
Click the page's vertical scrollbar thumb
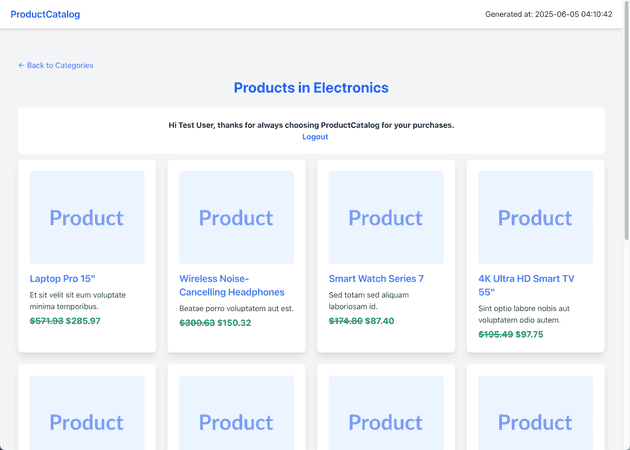(626, 121)
